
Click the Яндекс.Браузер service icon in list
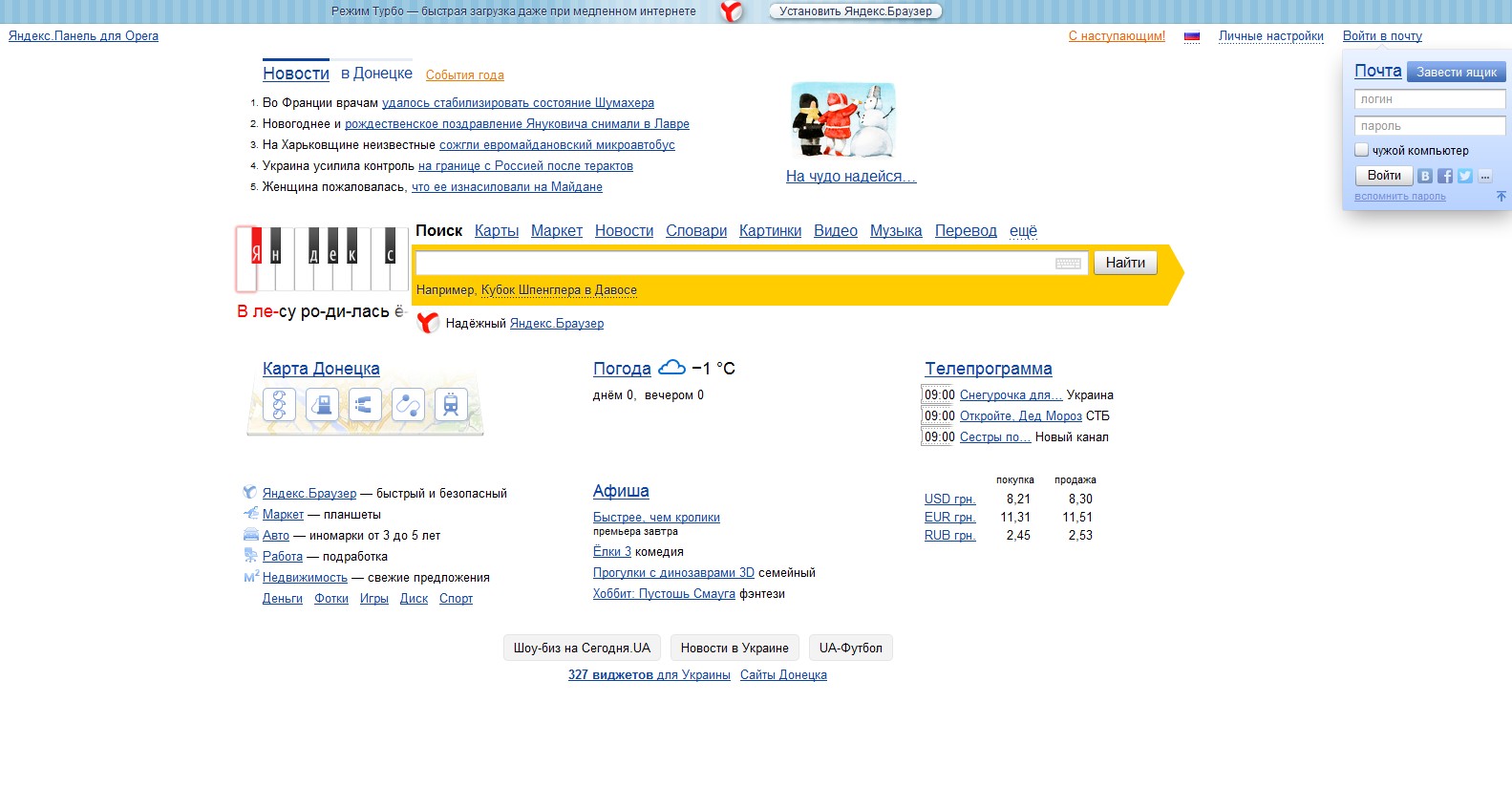click(x=250, y=493)
